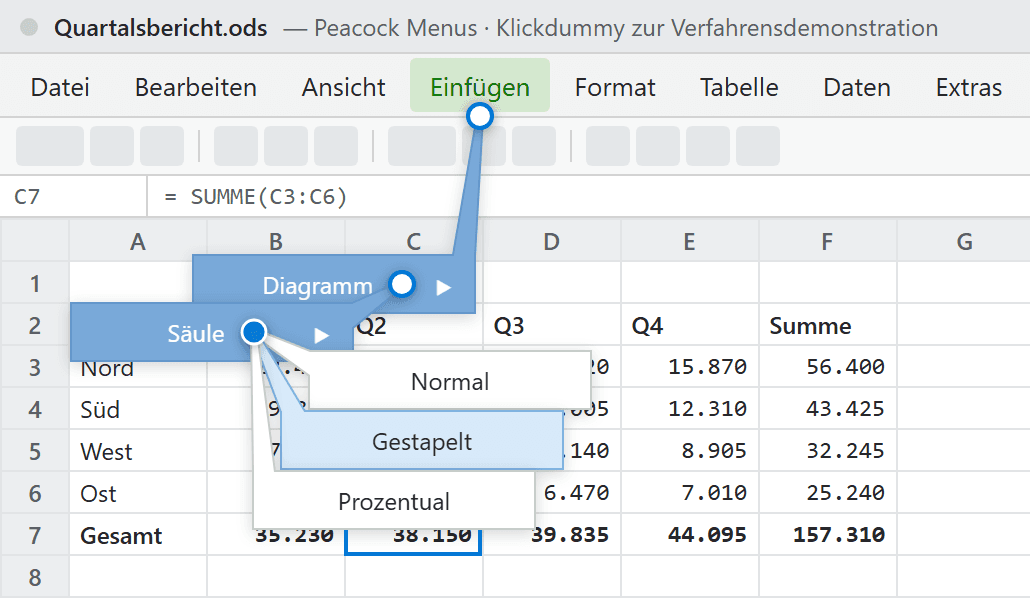Click the cell showing 8.905

690,451
